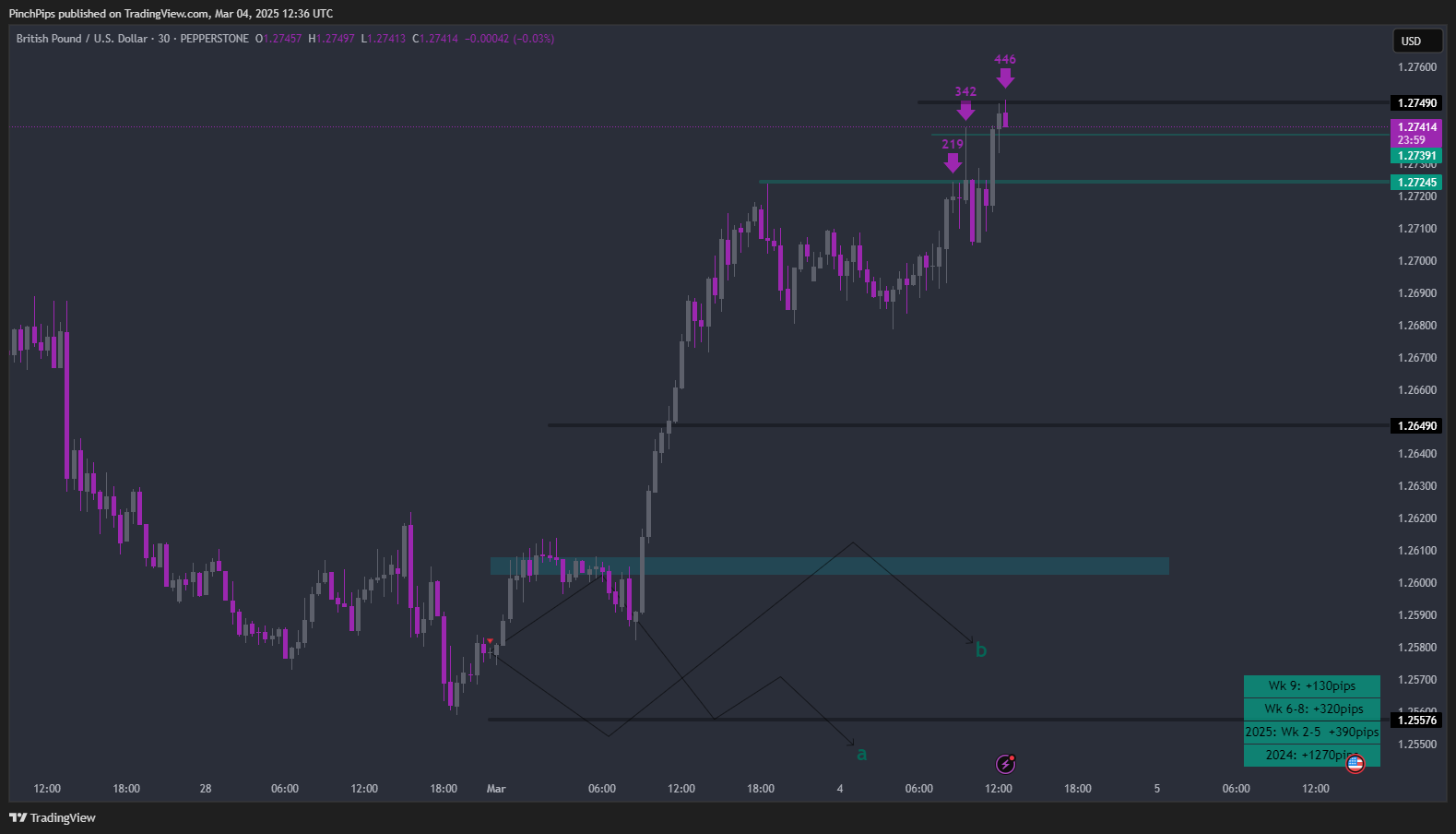
Task: Click the -0.00042 (-0.03%) change value
Action: click(509, 39)
